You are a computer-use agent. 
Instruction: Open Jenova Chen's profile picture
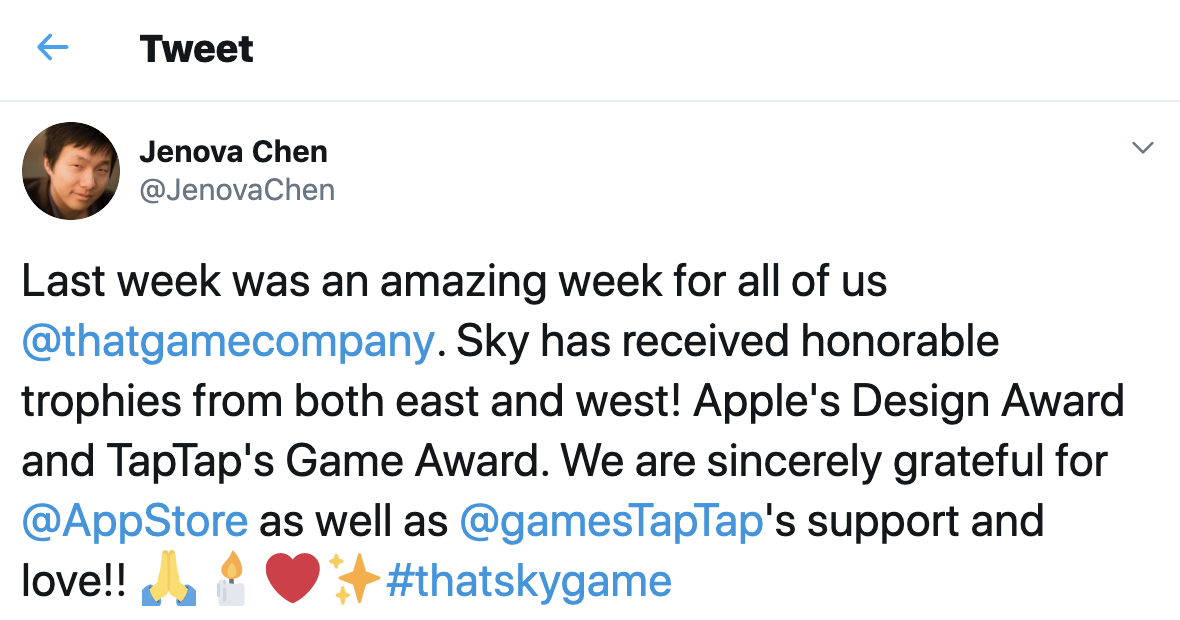(70, 170)
